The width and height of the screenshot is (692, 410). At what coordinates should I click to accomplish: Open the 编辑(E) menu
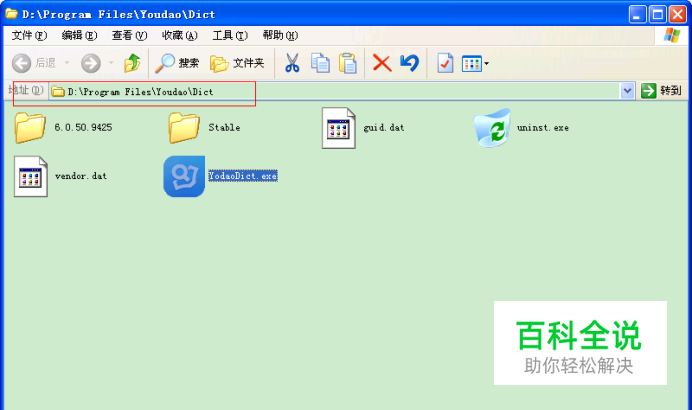(79, 35)
